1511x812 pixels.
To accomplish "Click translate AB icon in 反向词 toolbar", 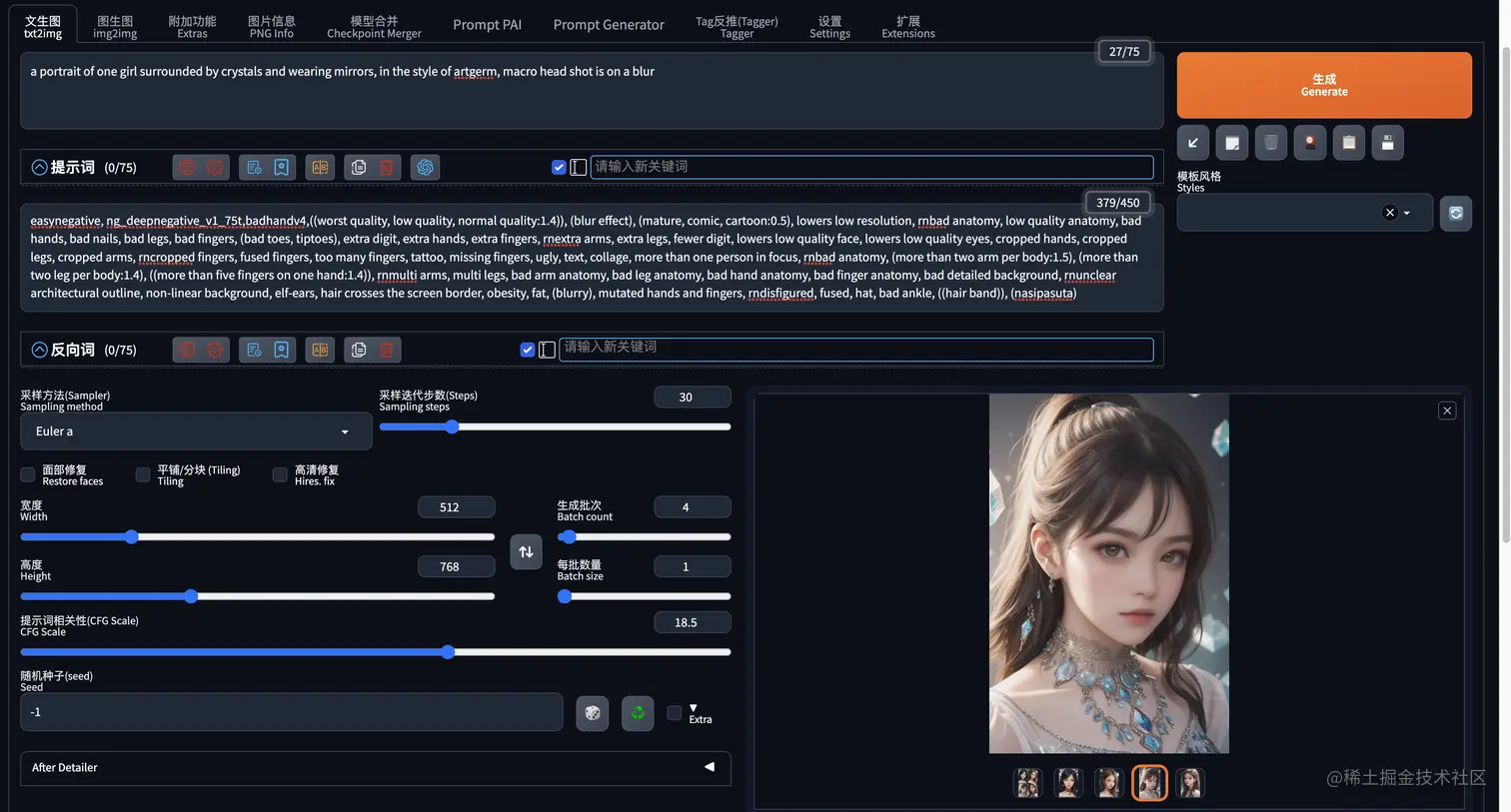I will click(x=320, y=350).
